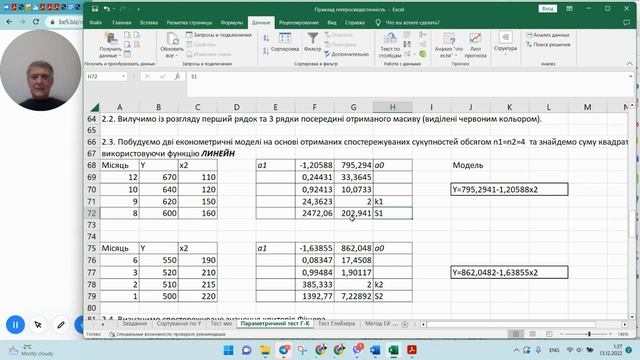Open Data Analysis (Анализ данных) tool

[x=548, y=35]
